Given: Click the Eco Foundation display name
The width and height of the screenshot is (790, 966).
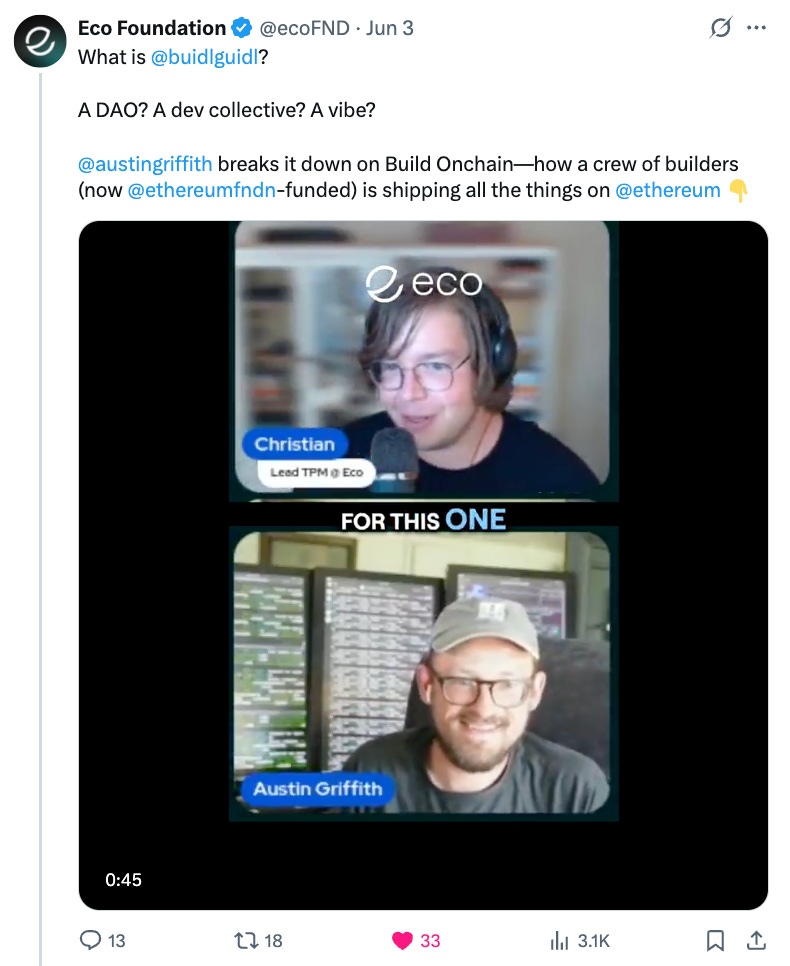Looking at the screenshot, I should [x=152, y=28].
